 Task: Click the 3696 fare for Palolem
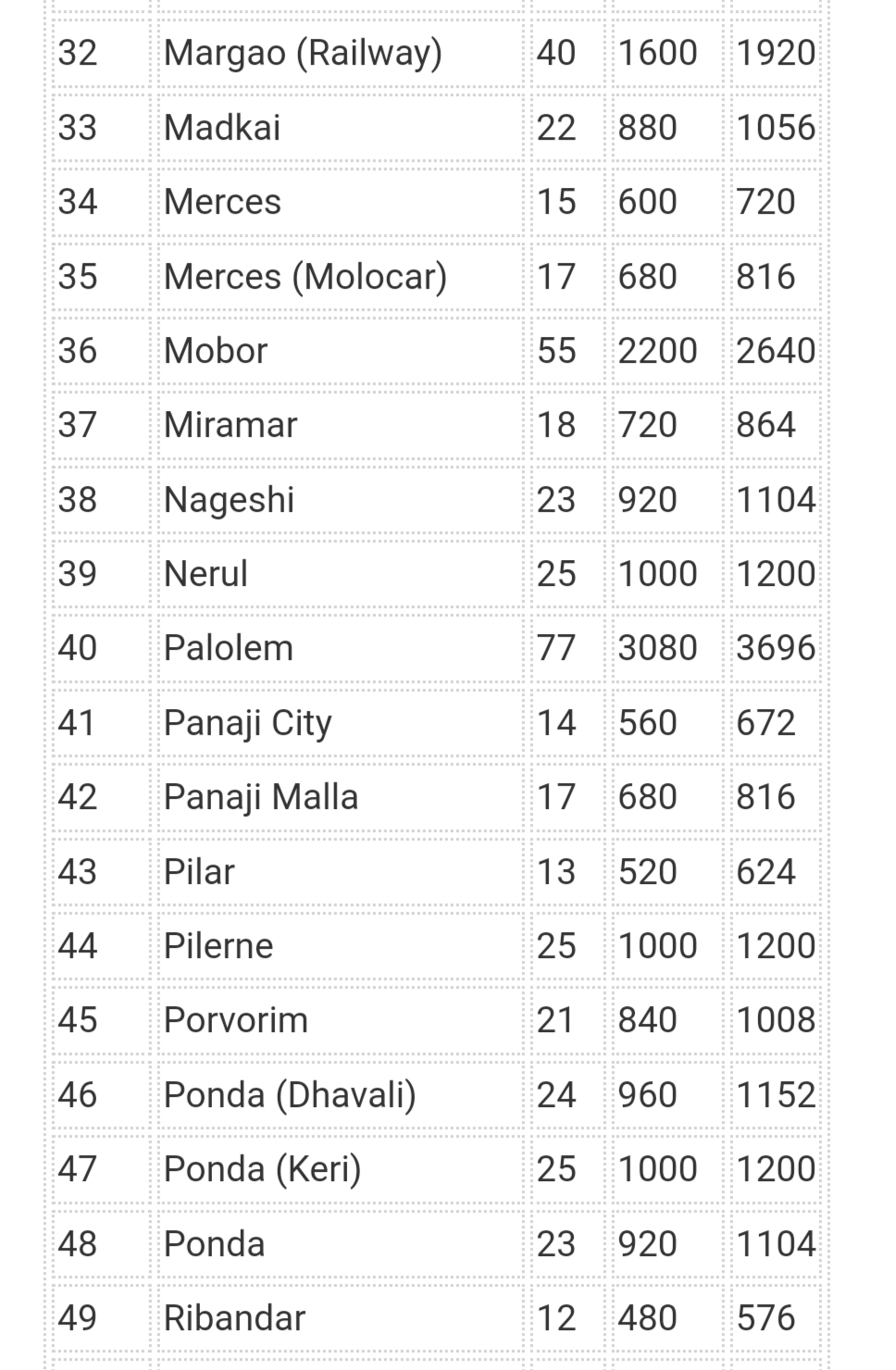pos(776,648)
